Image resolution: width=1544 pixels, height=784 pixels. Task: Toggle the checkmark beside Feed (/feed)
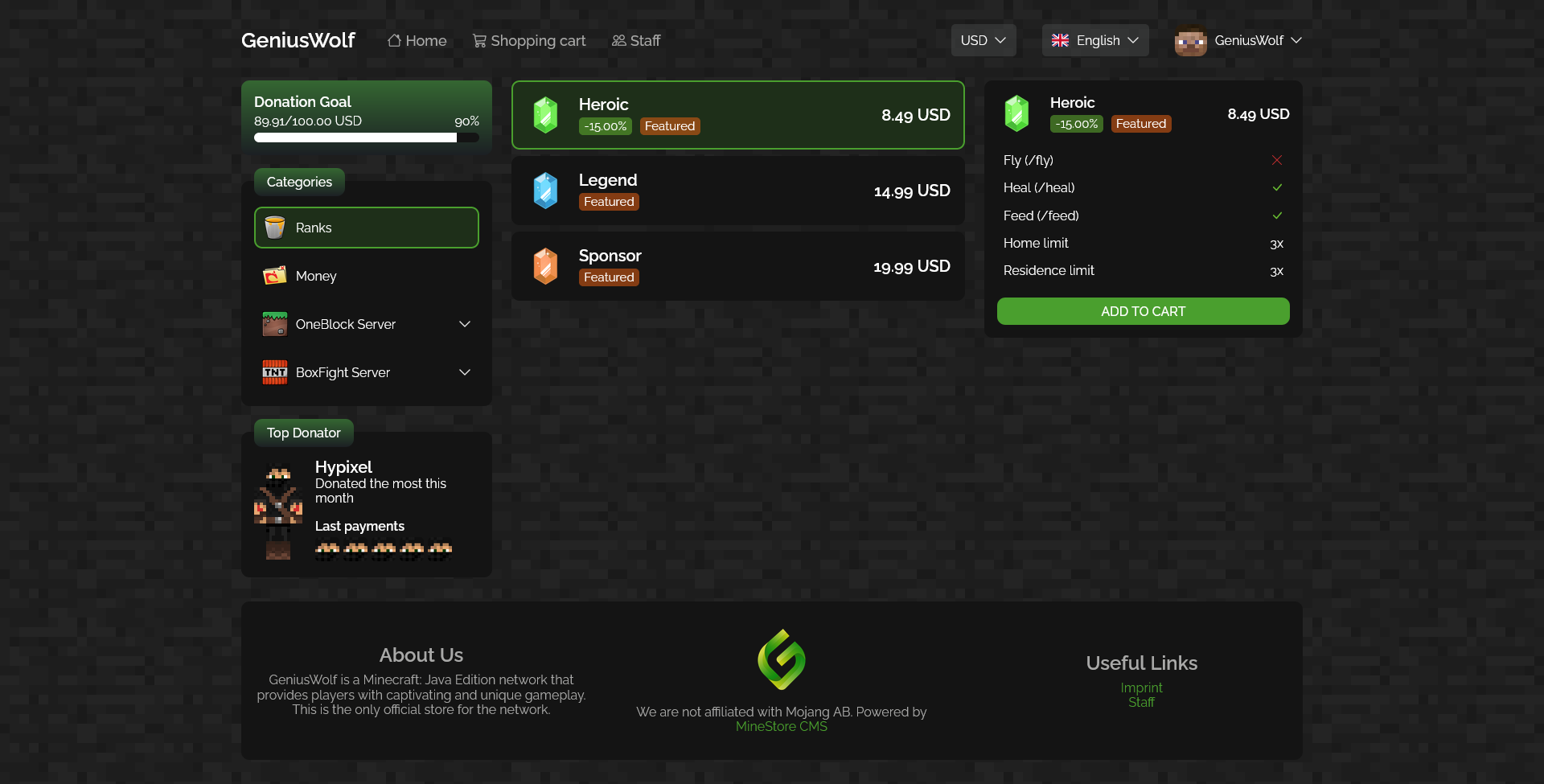click(x=1277, y=215)
